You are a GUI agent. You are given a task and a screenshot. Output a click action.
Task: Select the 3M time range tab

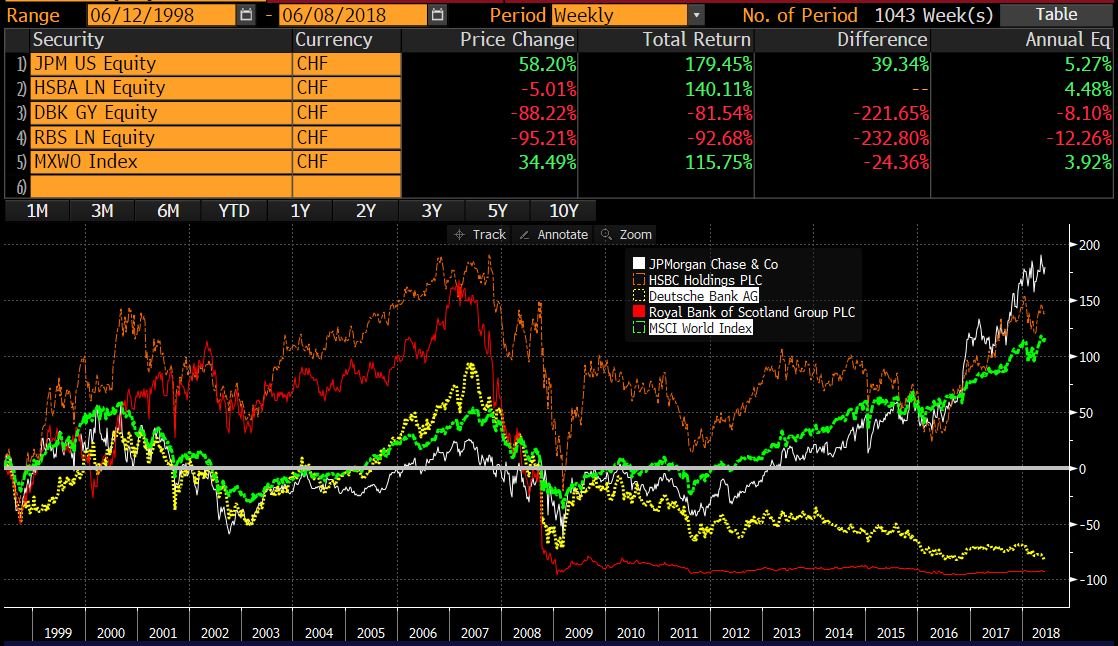tap(102, 211)
